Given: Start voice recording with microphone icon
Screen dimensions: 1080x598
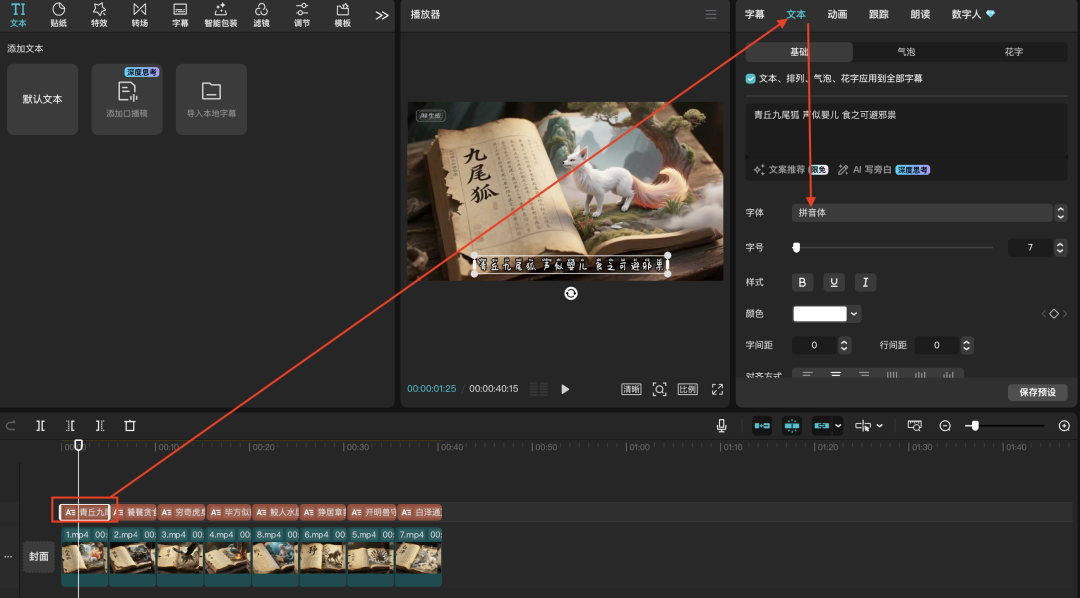Looking at the screenshot, I should point(721,426).
